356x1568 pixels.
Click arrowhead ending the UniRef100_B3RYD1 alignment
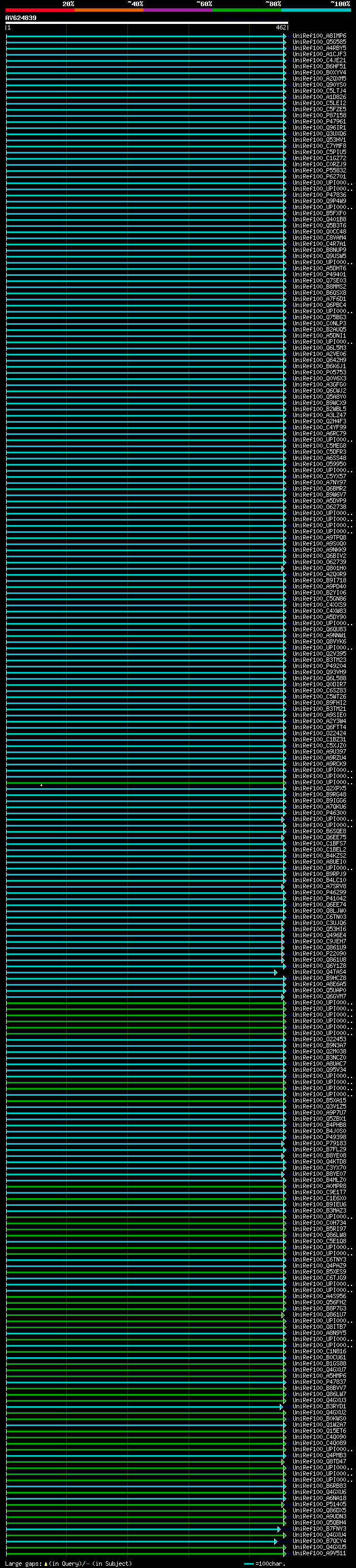281,1407
